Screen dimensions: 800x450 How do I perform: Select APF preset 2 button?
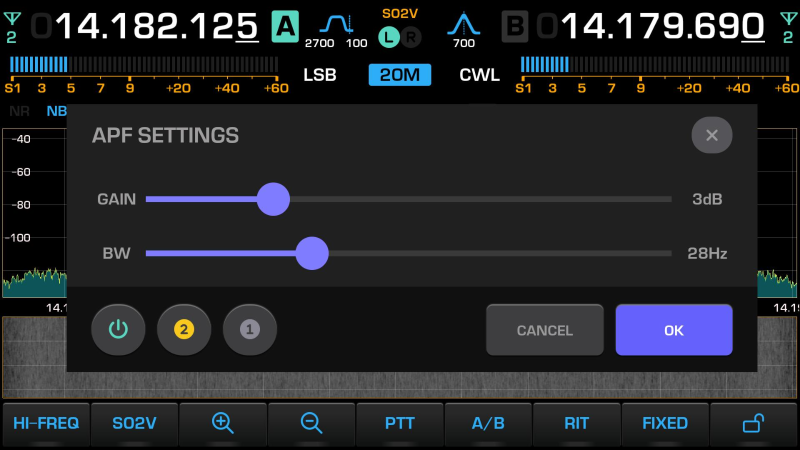[184, 329]
